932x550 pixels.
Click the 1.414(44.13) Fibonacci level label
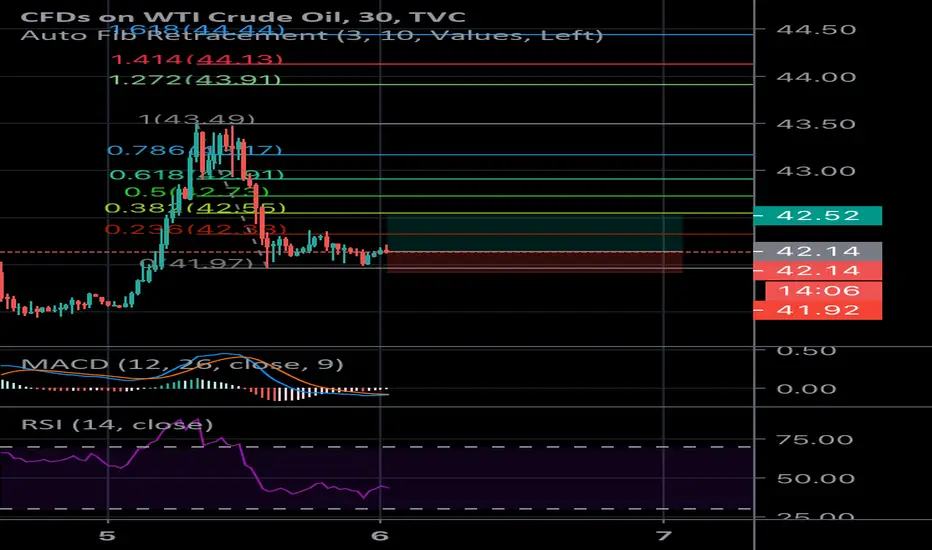(197, 59)
